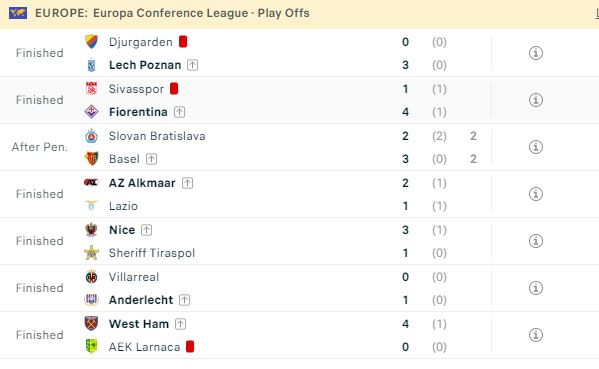View info icon for Nice vs Sheriff Tiraspol
This screenshot has height=369, width=599.
coord(536,241)
